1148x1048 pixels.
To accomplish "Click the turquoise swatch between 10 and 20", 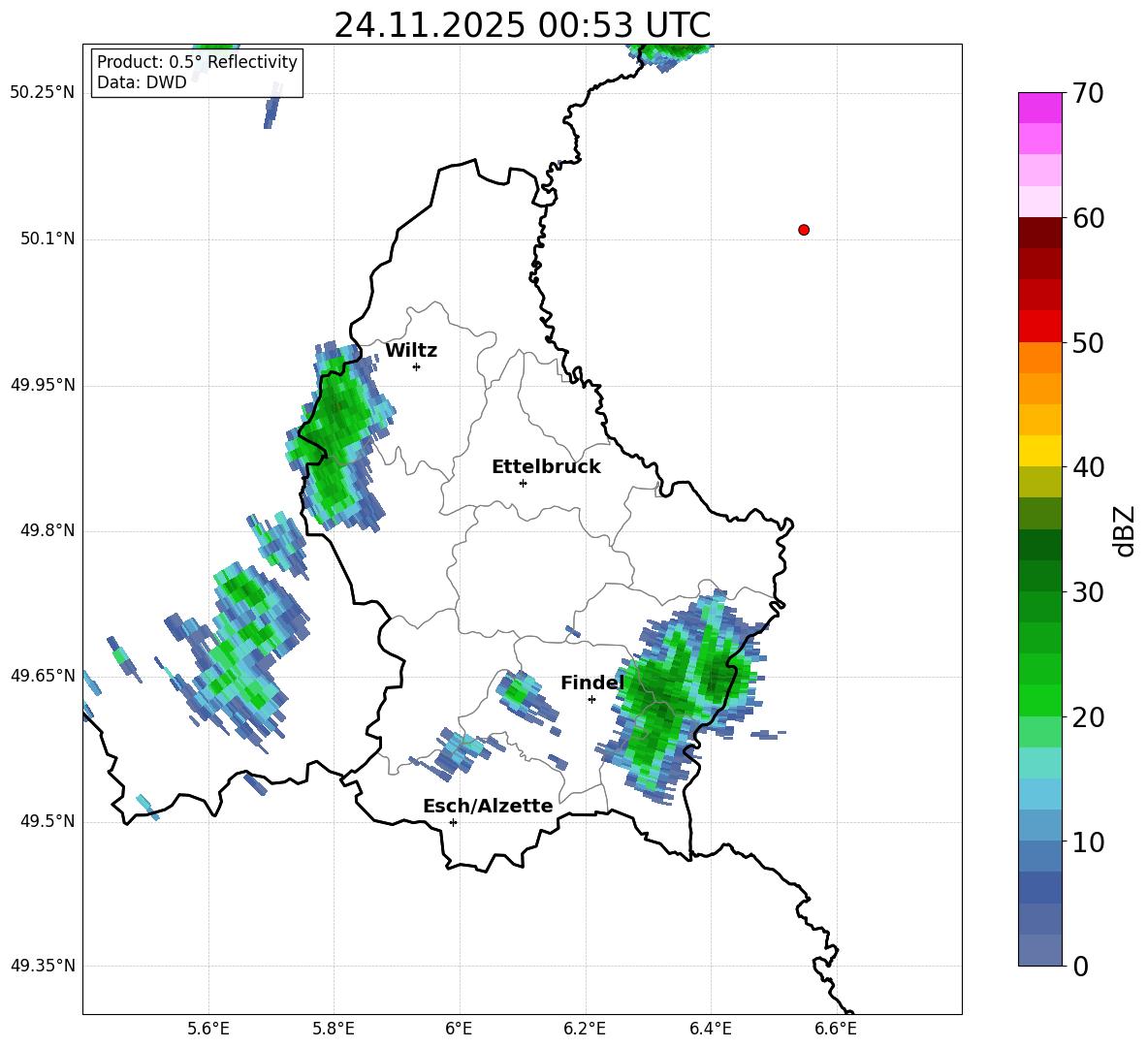I will click(x=1040, y=763).
